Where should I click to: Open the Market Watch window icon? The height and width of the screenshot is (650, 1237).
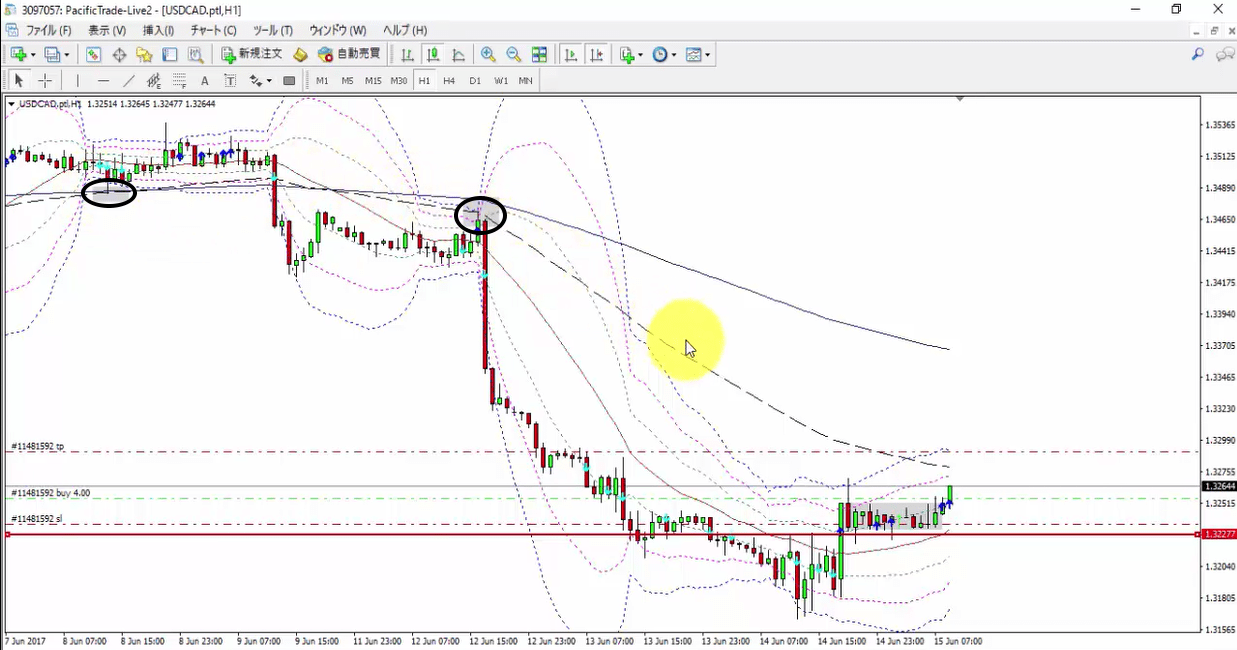click(x=93, y=55)
